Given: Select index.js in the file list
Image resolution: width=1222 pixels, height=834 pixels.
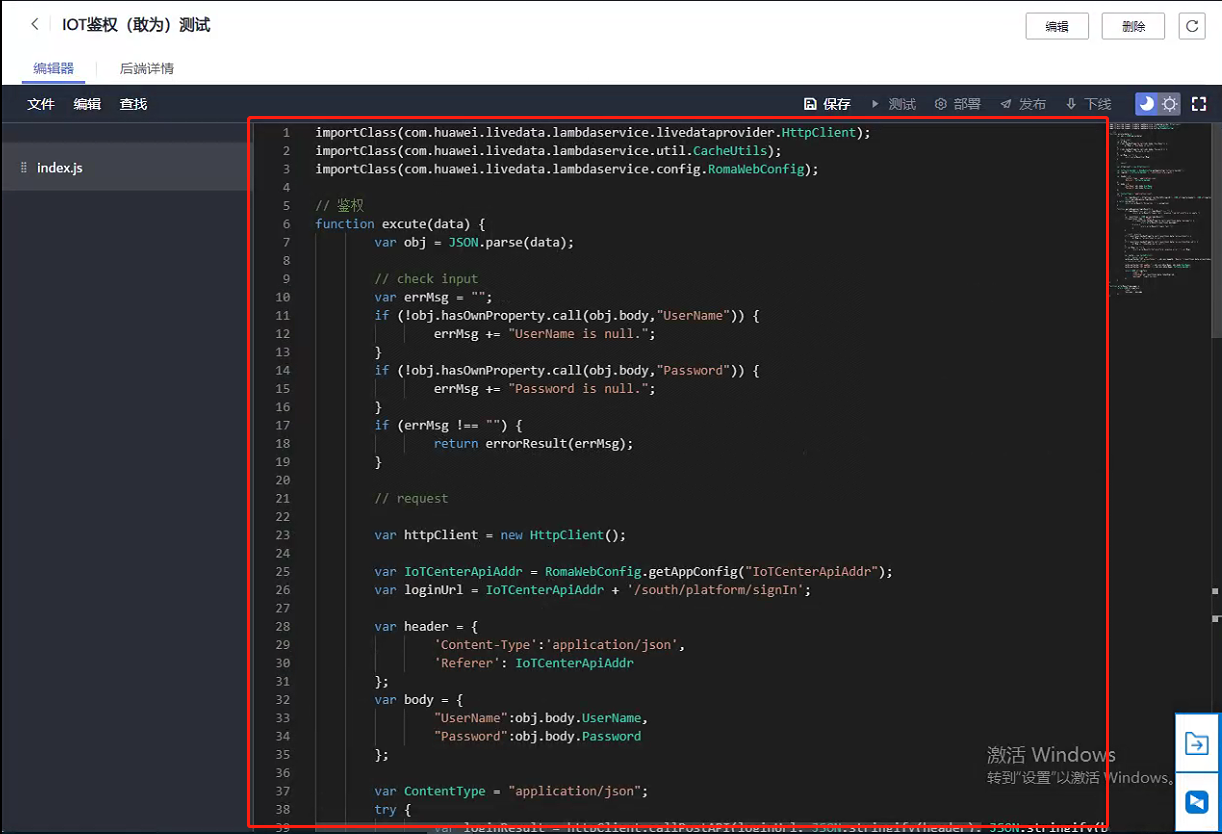Looking at the screenshot, I should pos(60,168).
